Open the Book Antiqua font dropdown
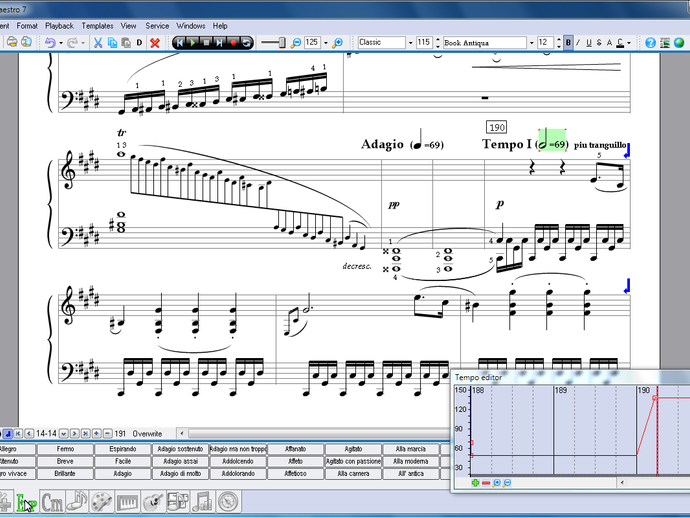Image resolution: width=690 pixels, height=518 pixels. pos(531,43)
